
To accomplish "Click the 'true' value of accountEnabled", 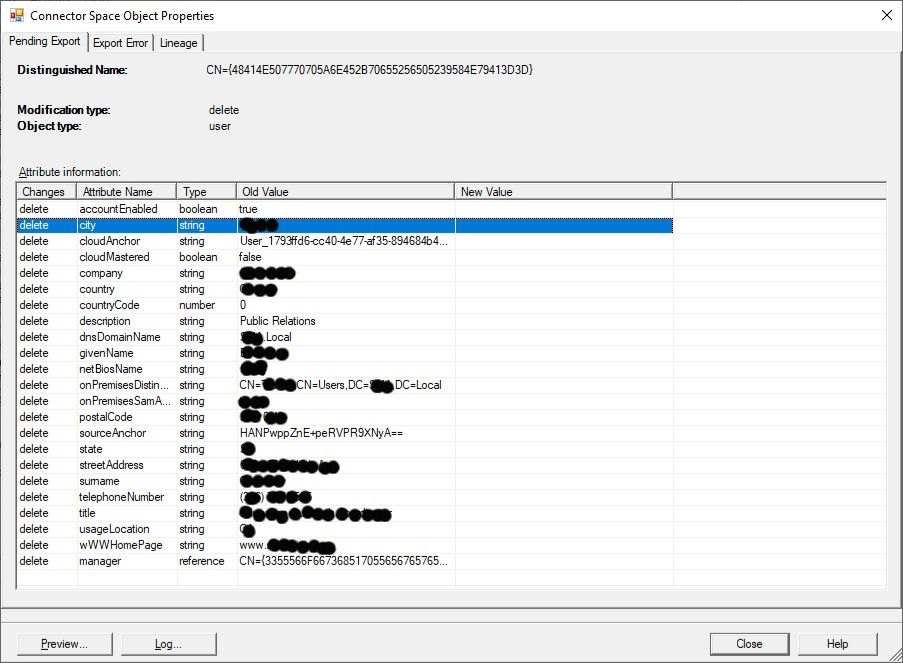I will 248,209.
